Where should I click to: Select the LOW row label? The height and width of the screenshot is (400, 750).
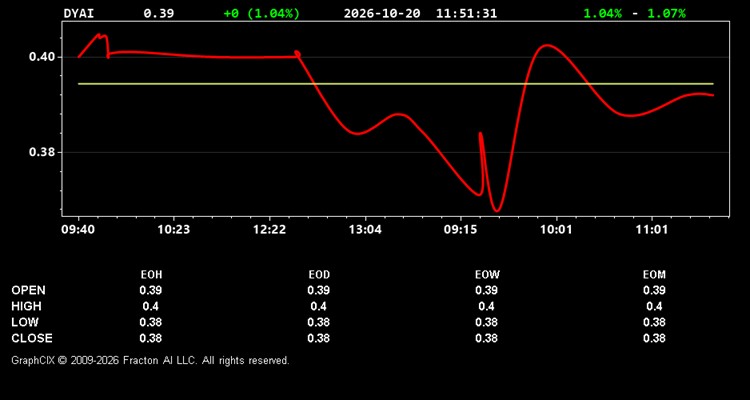pyautogui.click(x=25, y=322)
